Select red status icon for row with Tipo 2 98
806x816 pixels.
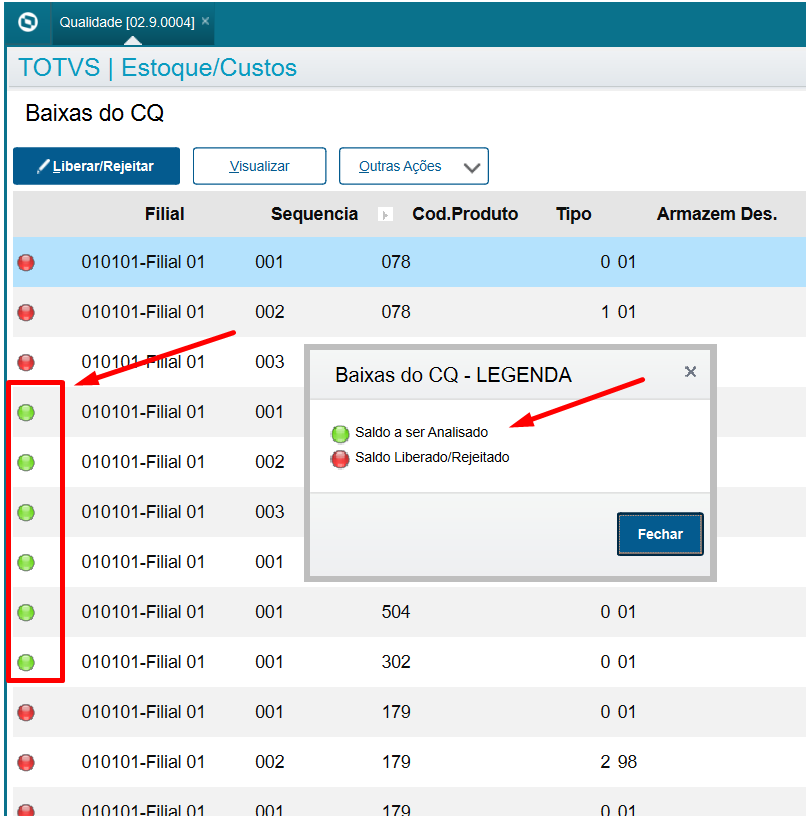tap(26, 762)
